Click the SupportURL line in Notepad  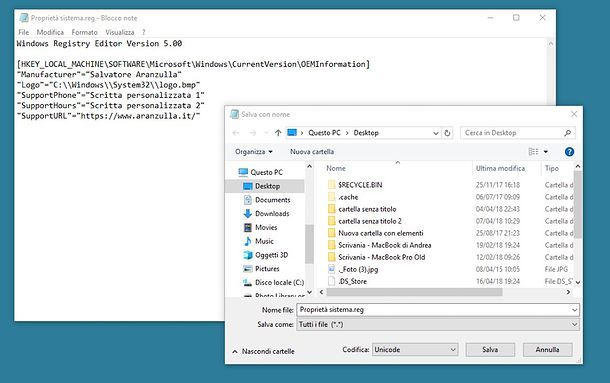[x=109, y=116]
